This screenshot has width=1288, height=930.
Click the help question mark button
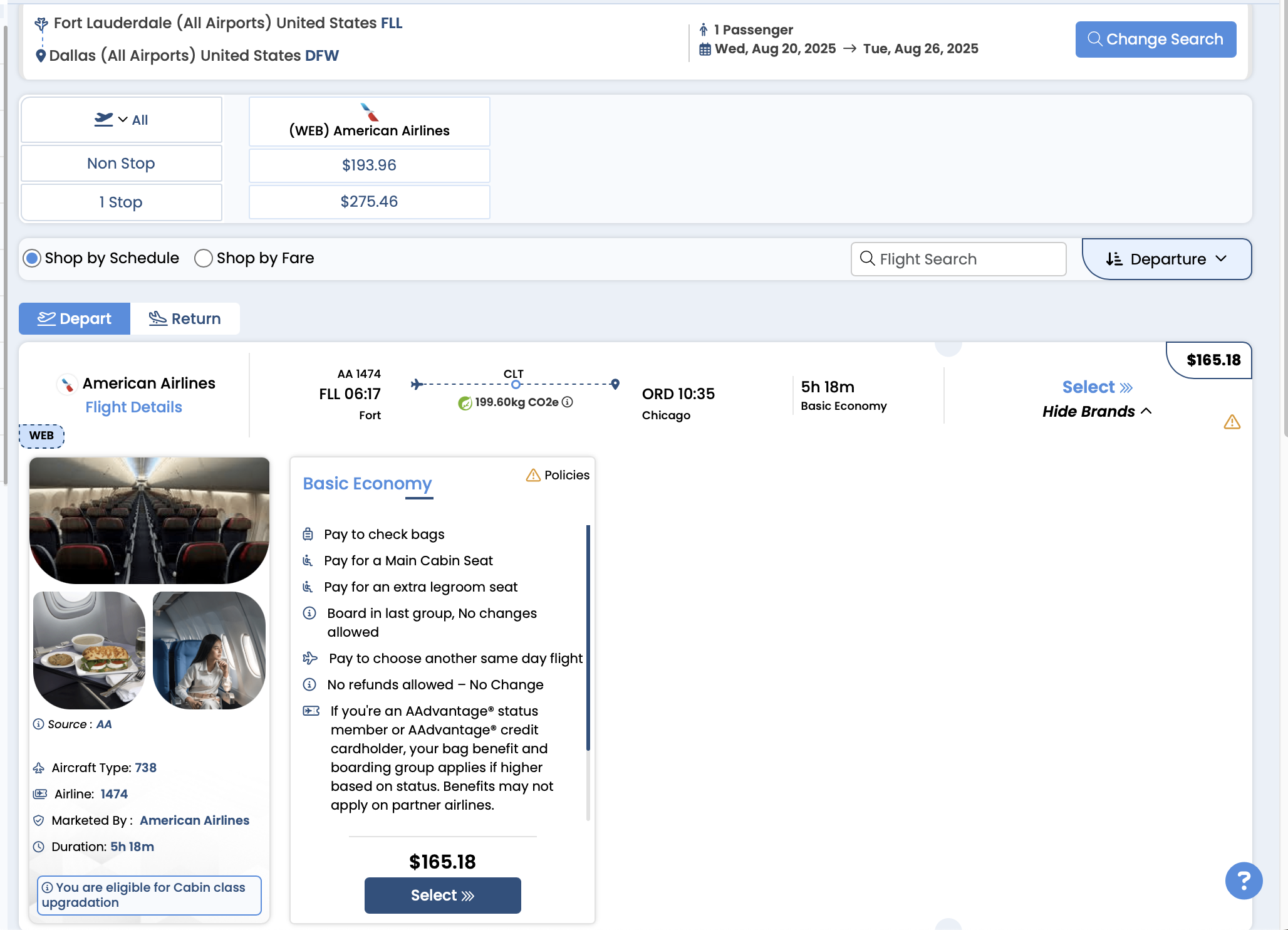[x=1244, y=880]
